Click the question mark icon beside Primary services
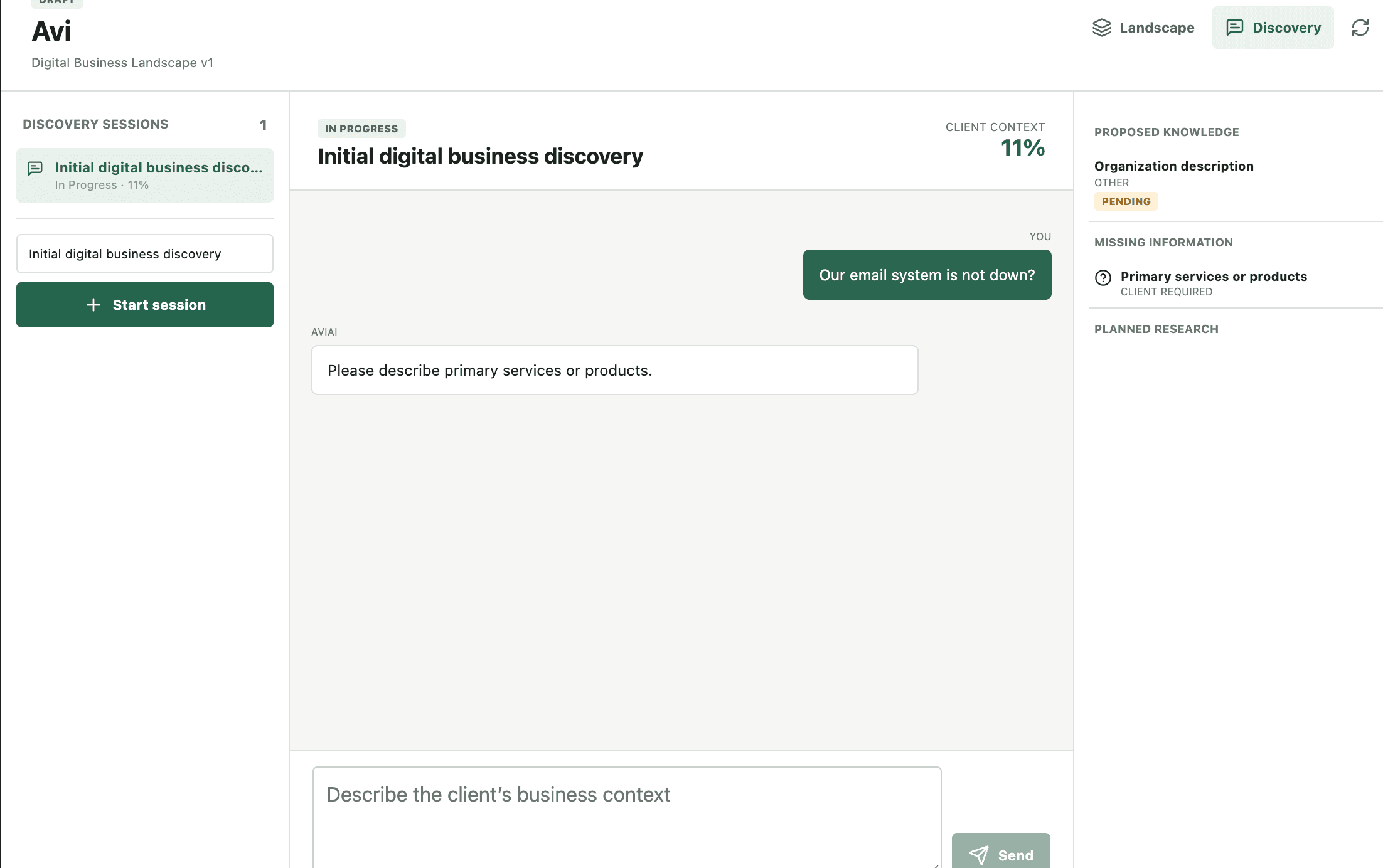This screenshot has height=868, width=1383. 1103,277
